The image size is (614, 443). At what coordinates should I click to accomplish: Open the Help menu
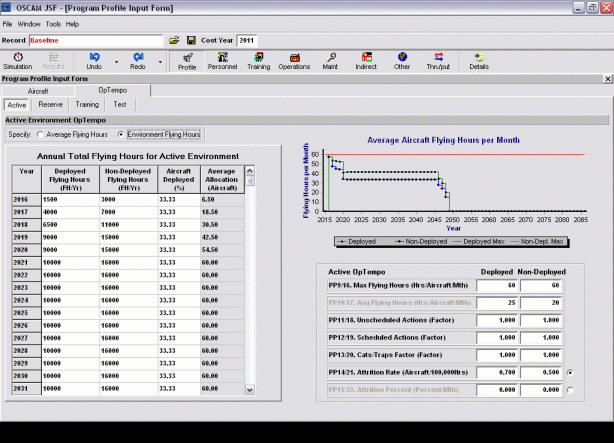(72, 24)
